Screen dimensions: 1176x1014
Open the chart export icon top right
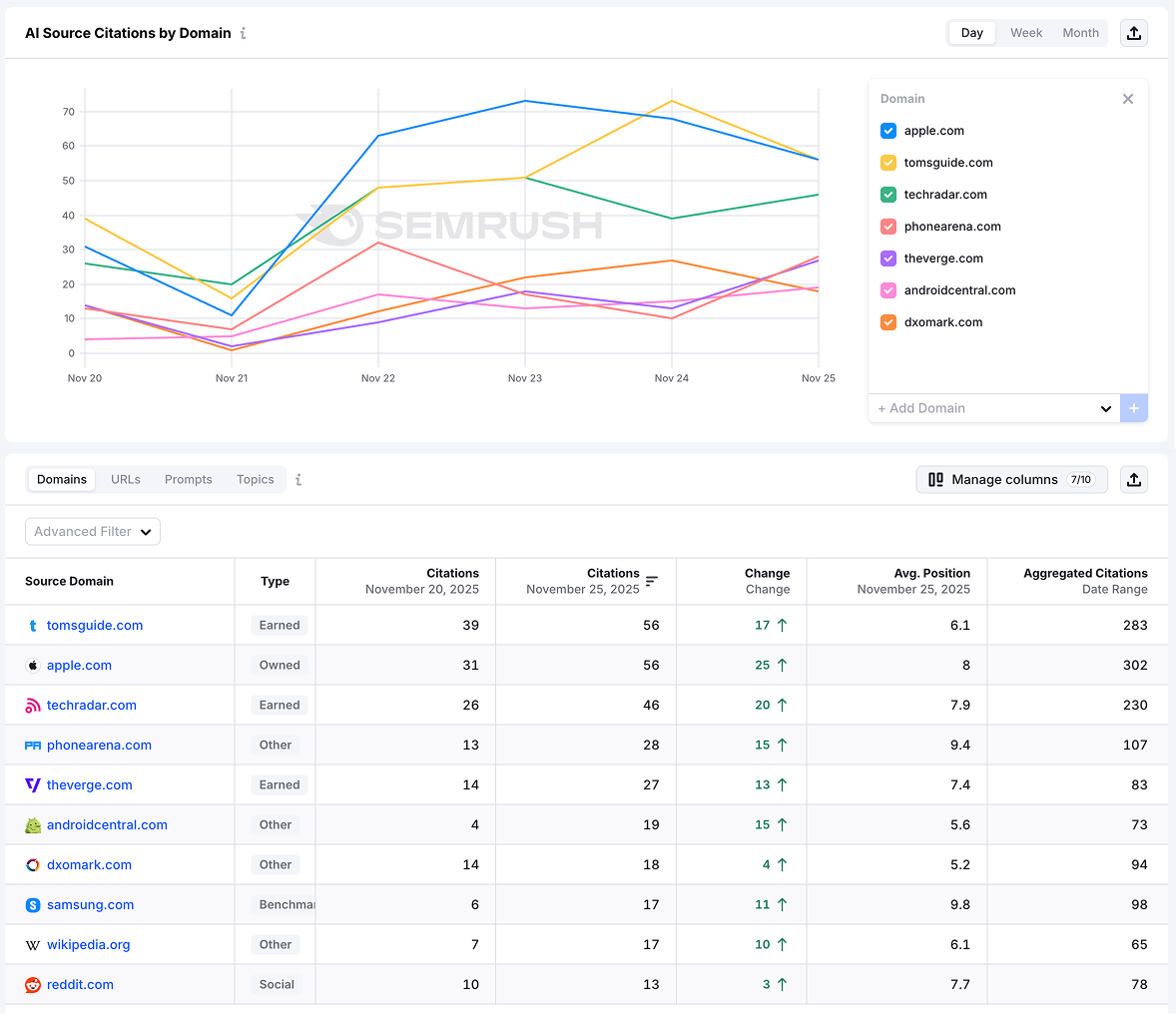[1133, 33]
